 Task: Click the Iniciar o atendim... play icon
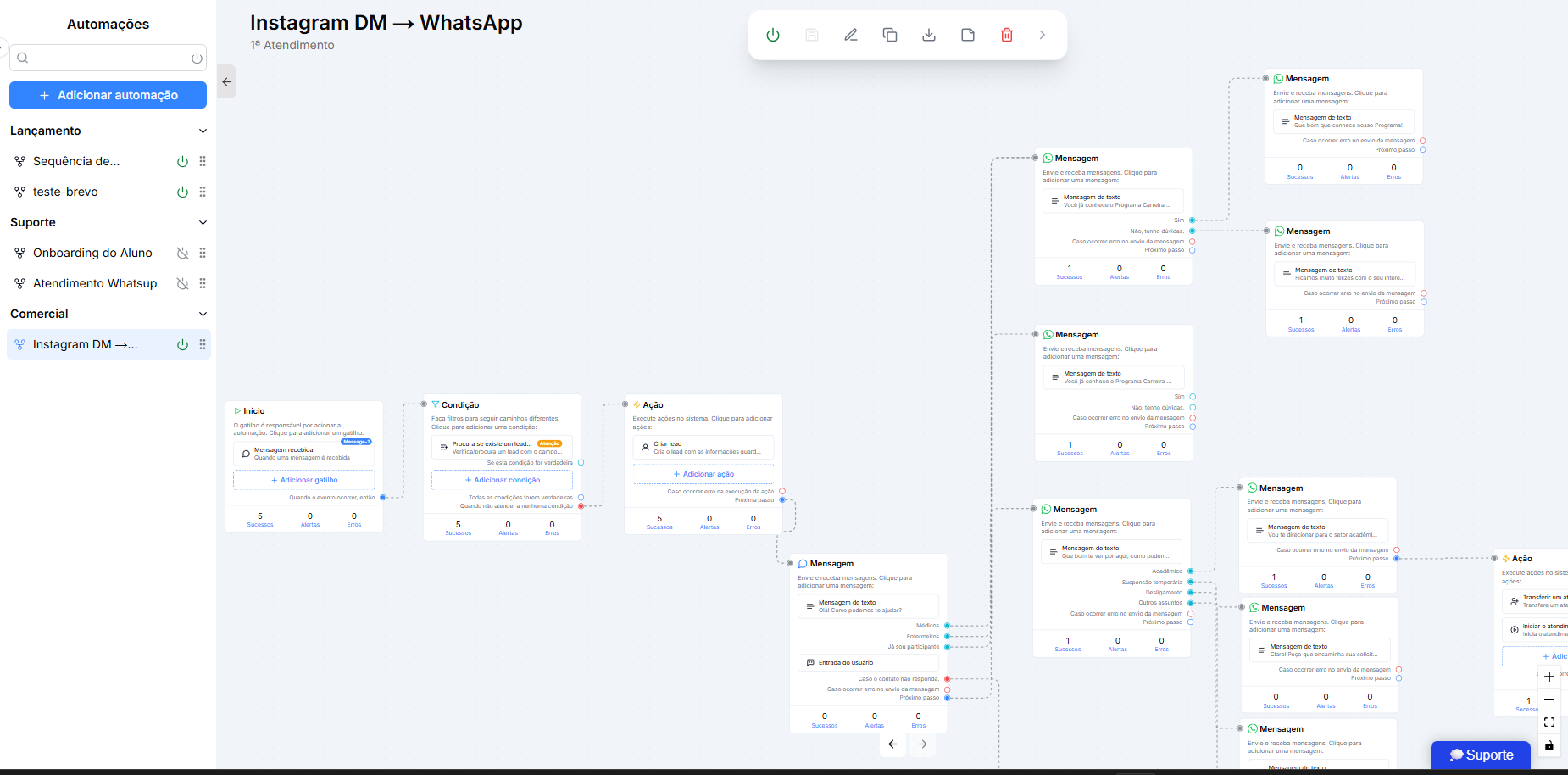[x=1515, y=630]
